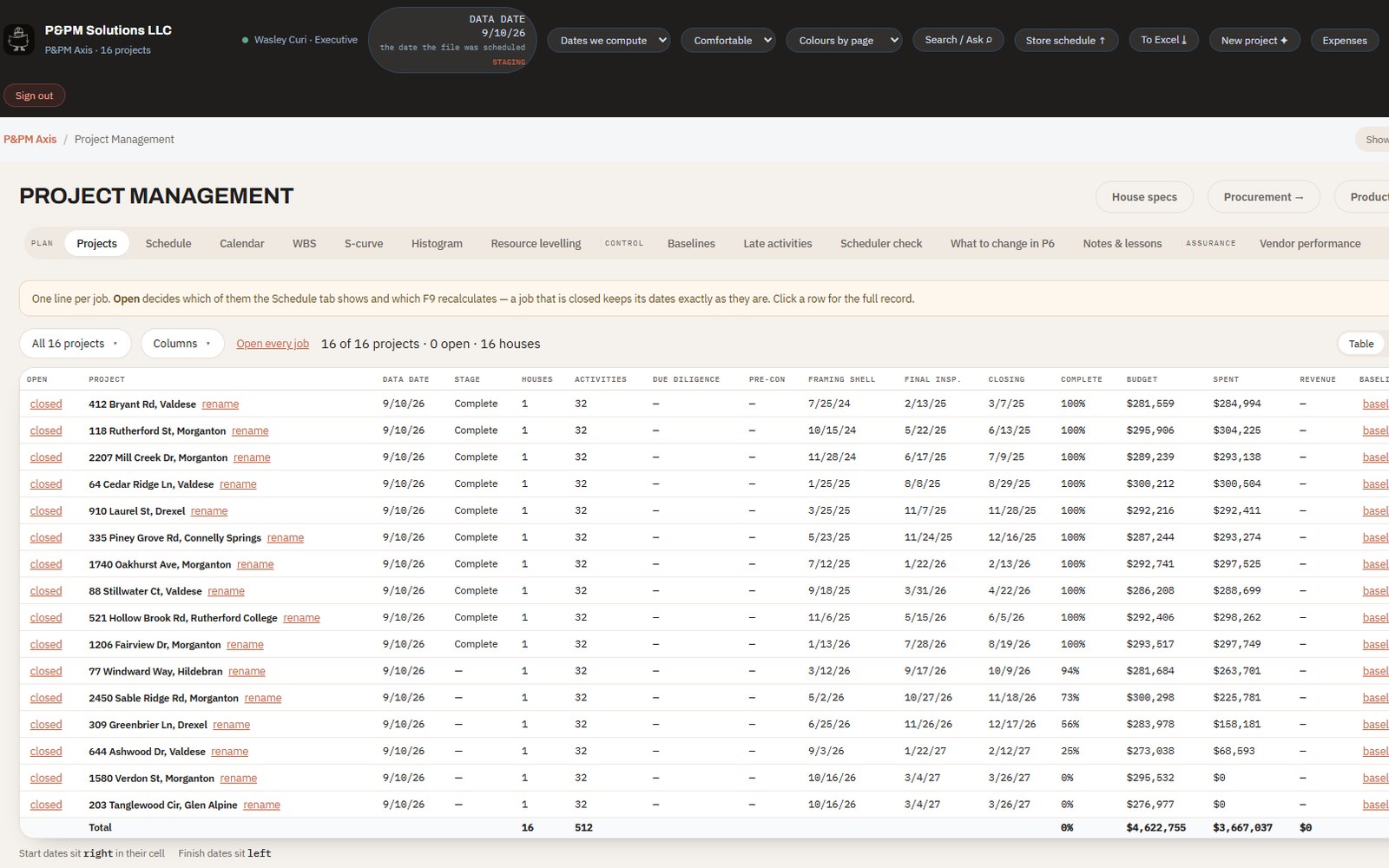1389x868 pixels.
Task: Switch to the Projects tab
Action: pos(96,244)
